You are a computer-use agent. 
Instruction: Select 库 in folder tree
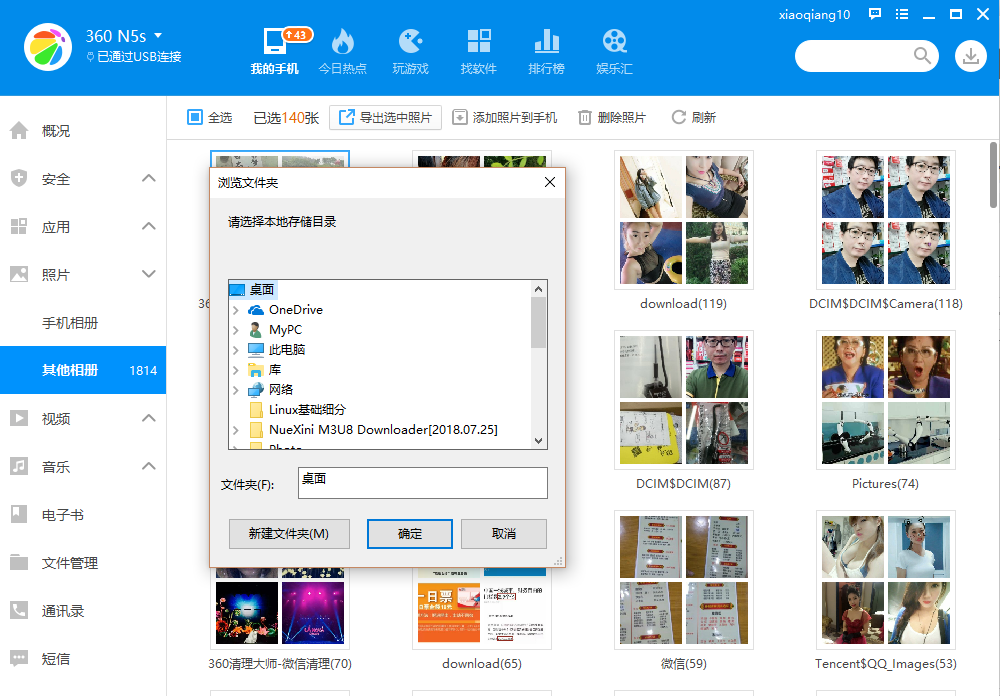click(274, 369)
